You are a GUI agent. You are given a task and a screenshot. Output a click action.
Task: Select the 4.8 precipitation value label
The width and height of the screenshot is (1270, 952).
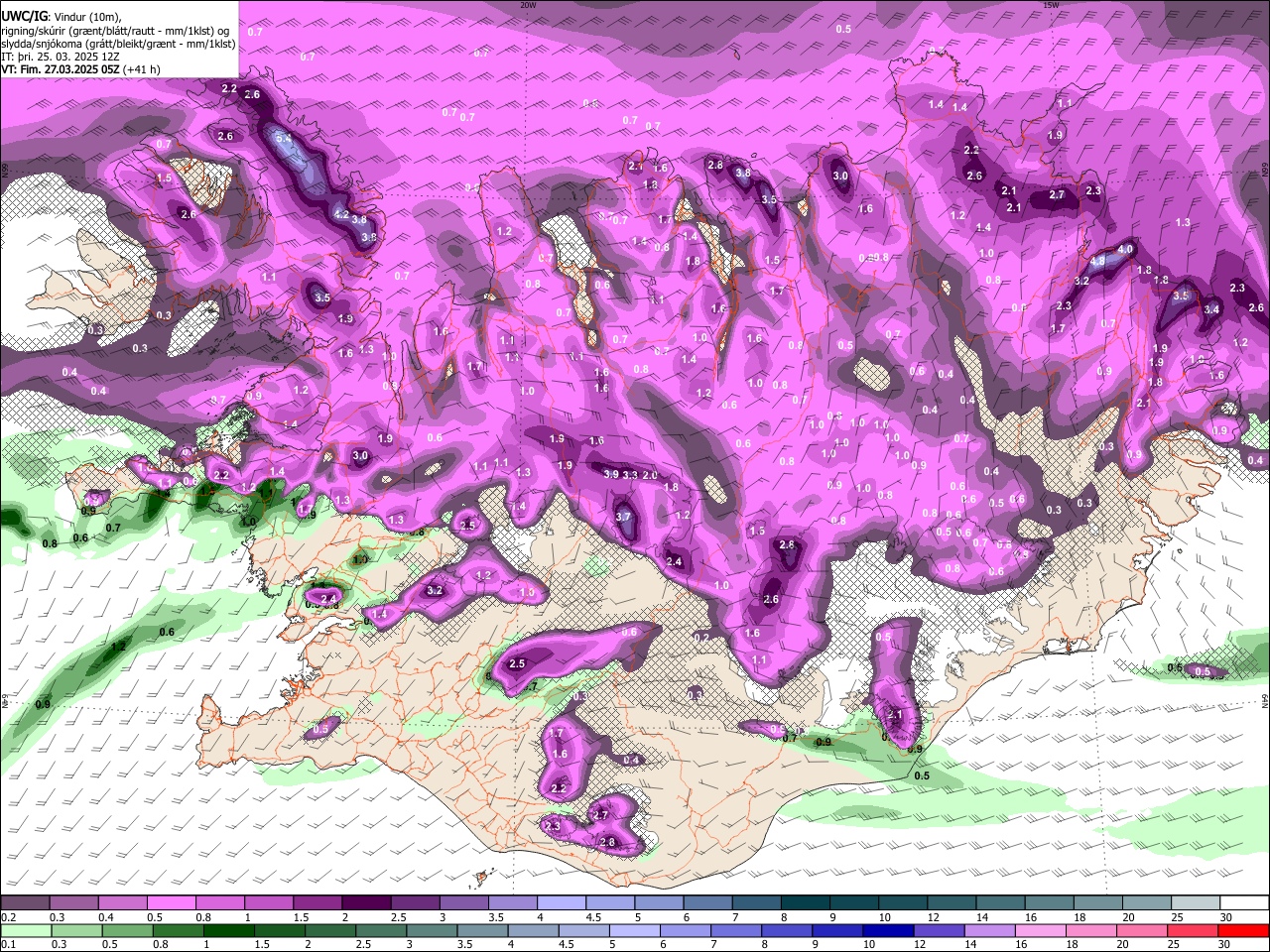pos(1097,262)
